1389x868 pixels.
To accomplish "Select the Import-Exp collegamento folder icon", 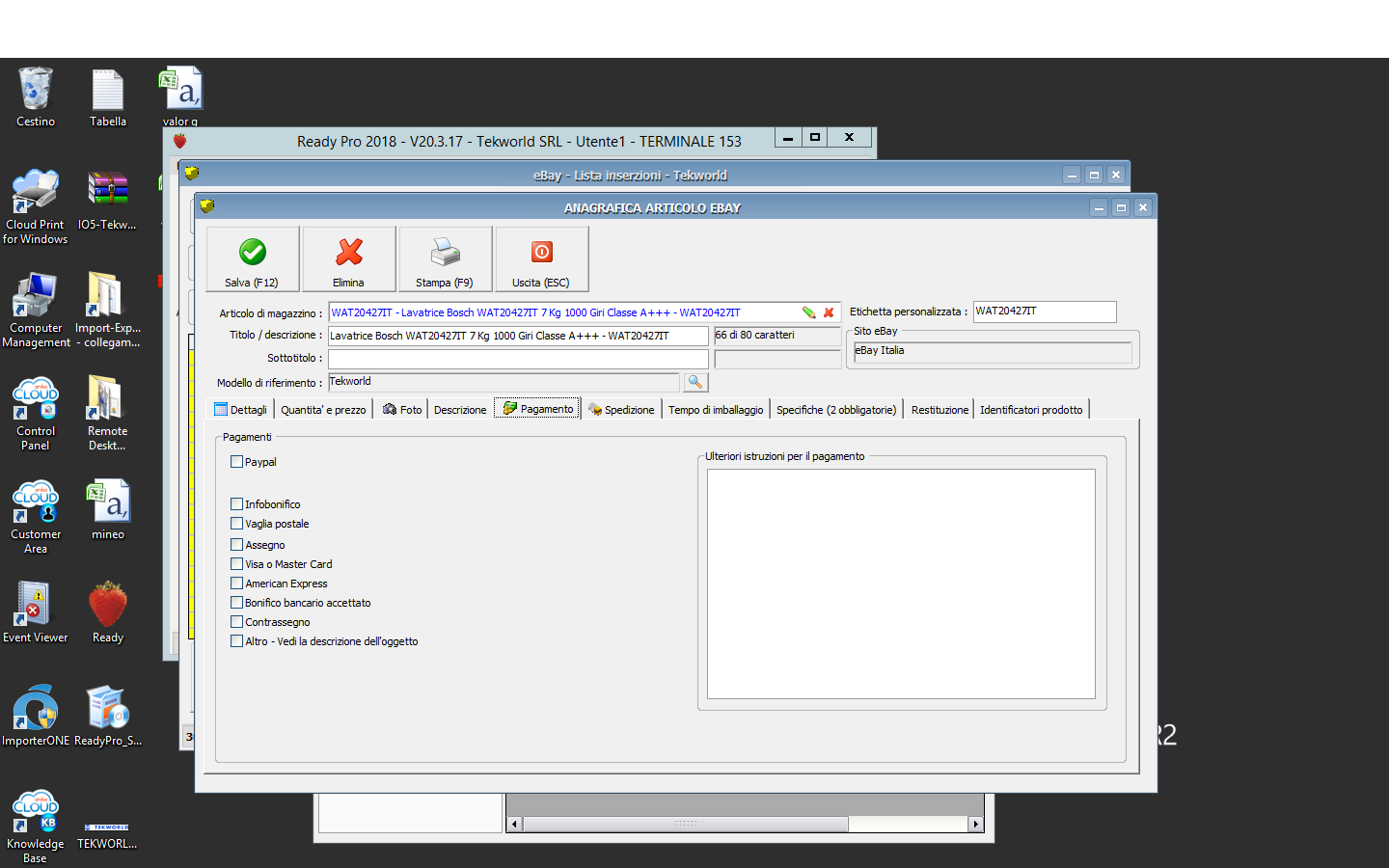I will [x=108, y=310].
